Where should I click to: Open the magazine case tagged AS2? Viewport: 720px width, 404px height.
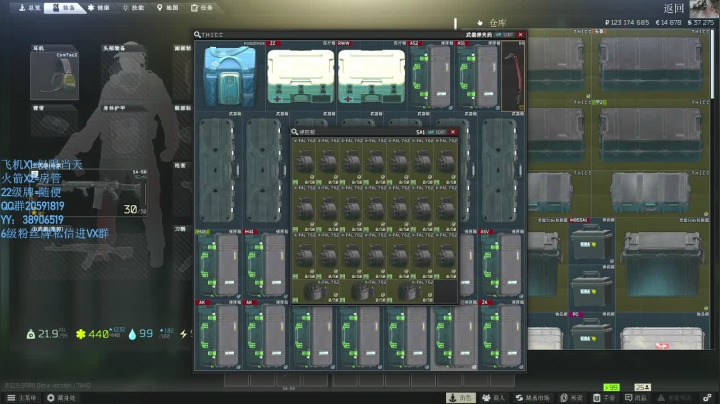430,75
